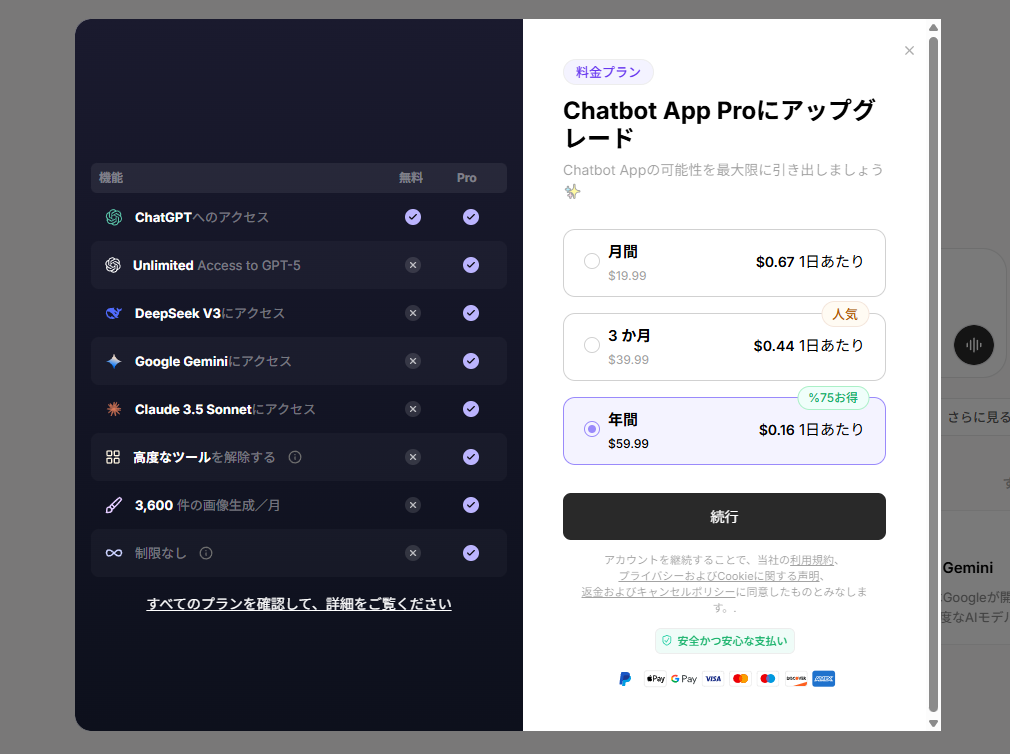This screenshot has width=1010, height=754.
Task: Click the info icon beside 高度なツール
Action: 295,457
